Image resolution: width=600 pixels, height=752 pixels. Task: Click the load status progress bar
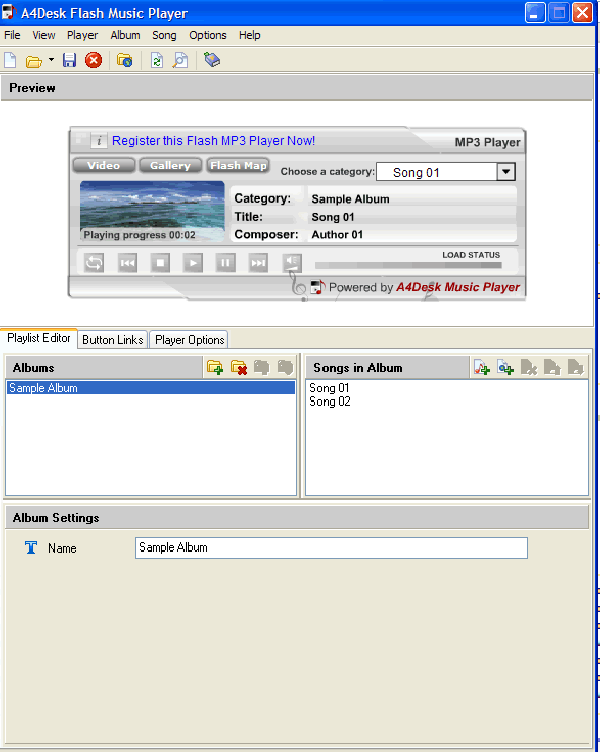(408, 265)
